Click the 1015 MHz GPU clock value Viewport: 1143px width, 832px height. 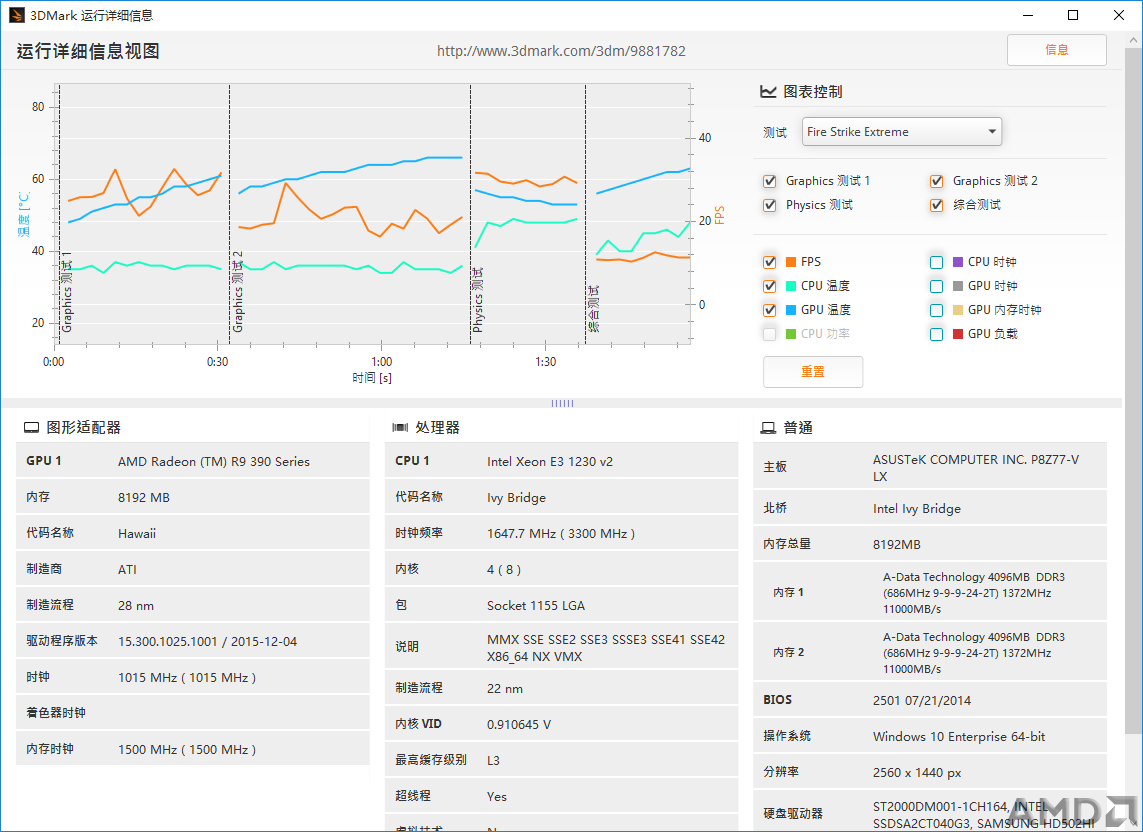[187, 678]
